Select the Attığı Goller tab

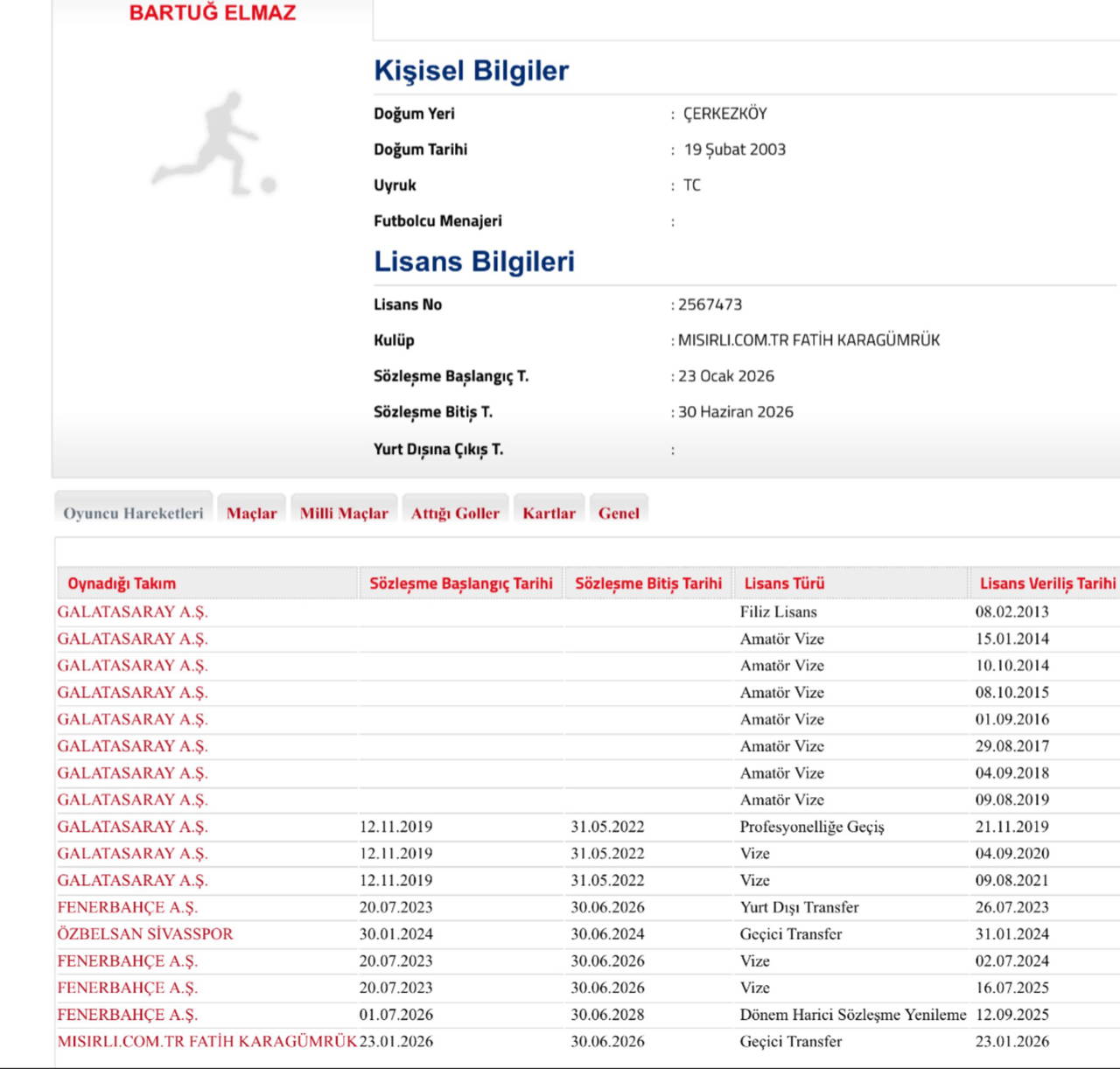[x=455, y=514]
